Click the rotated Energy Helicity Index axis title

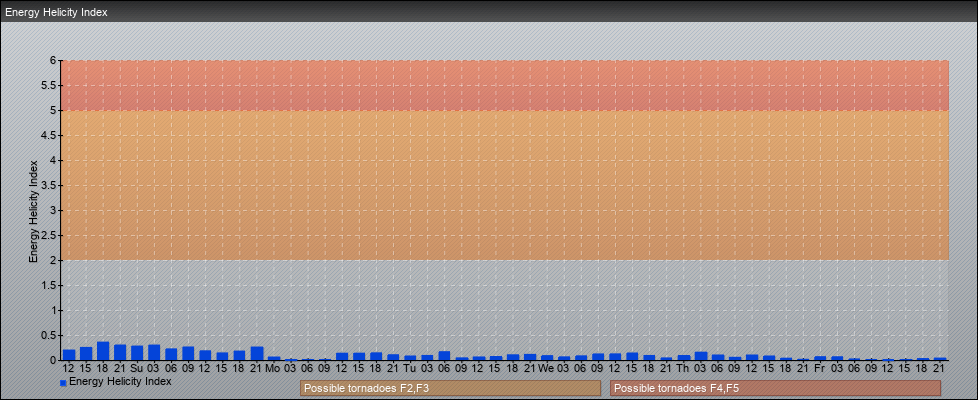(33, 211)
